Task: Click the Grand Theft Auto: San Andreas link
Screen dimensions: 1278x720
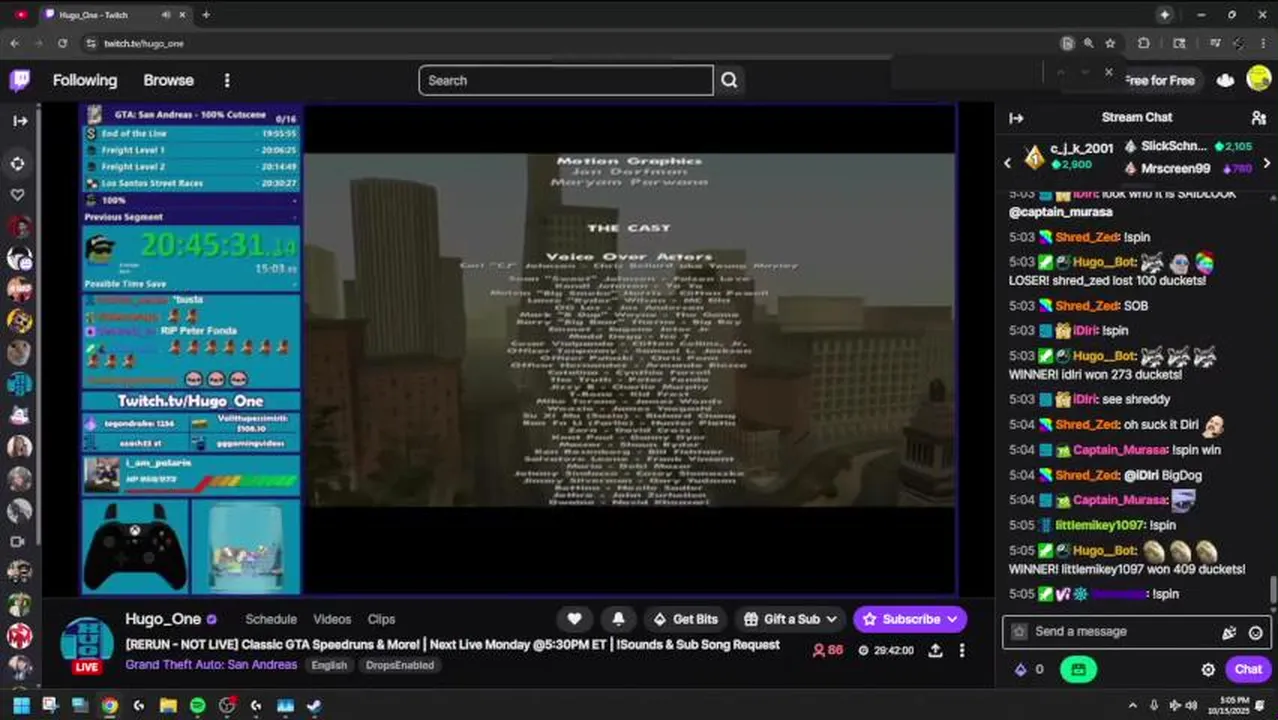Action: click(211, 664)
